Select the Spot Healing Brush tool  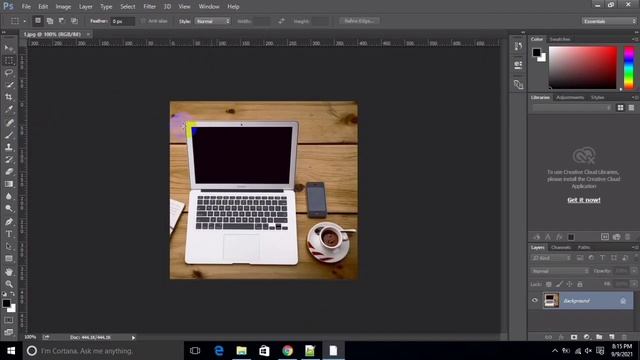click(9, 122)
